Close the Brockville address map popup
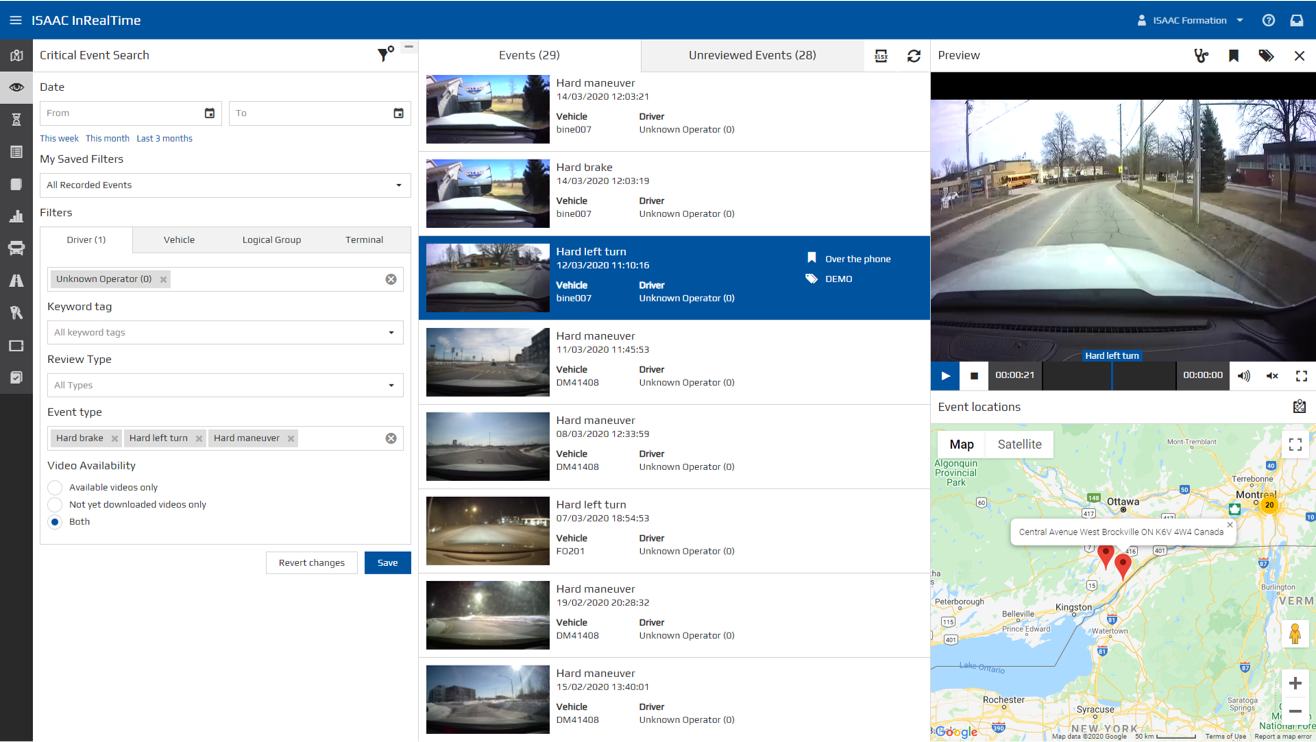 tap(1230, 525)
